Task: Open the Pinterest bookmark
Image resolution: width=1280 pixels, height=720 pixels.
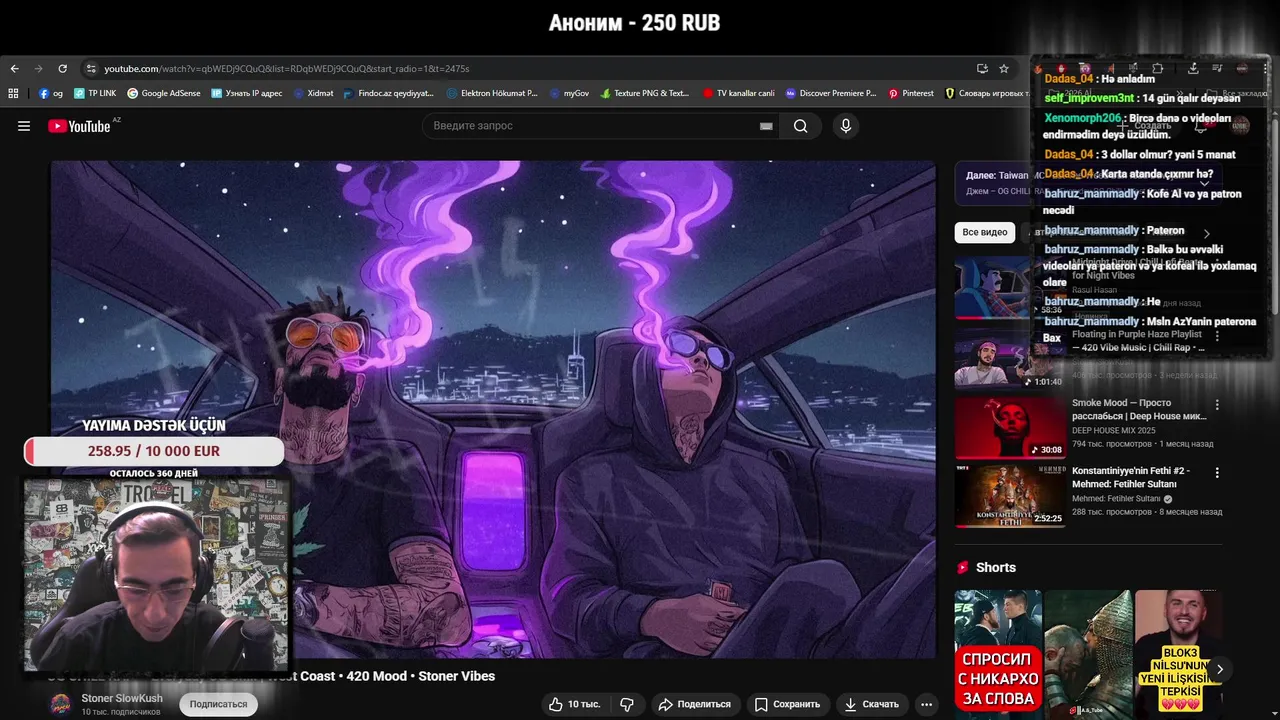Action: [x=911, y=93]
